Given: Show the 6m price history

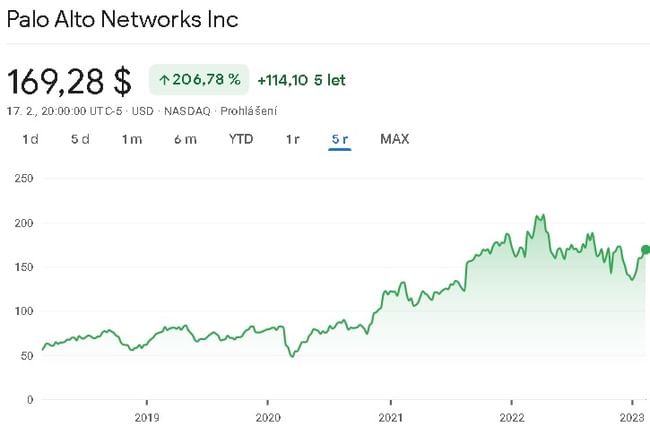Looking at the screenshot, I should [185, 139].
